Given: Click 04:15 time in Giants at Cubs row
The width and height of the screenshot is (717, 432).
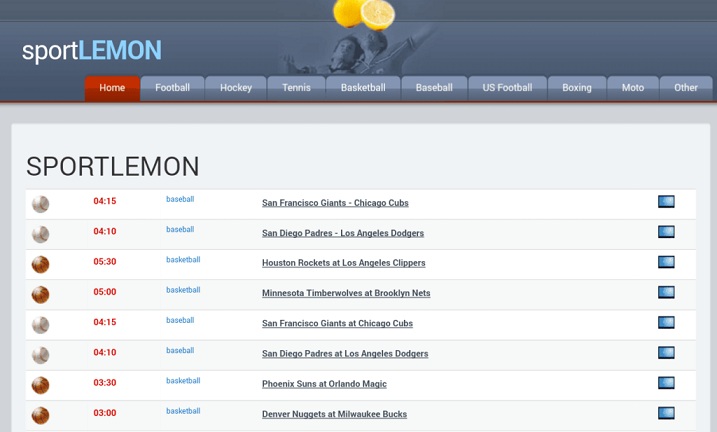Looking at the screenshot, I should click(105, 322).
